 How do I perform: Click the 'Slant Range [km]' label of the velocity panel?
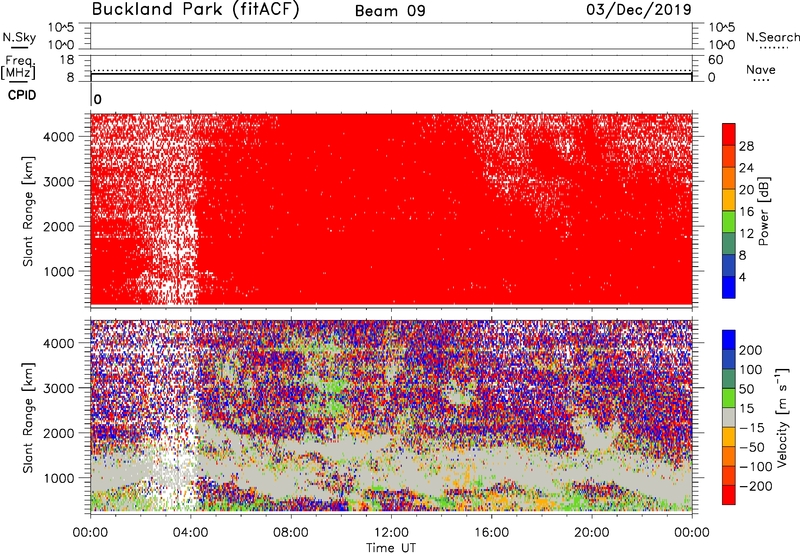pyautogui.click(x=28, y=417)
